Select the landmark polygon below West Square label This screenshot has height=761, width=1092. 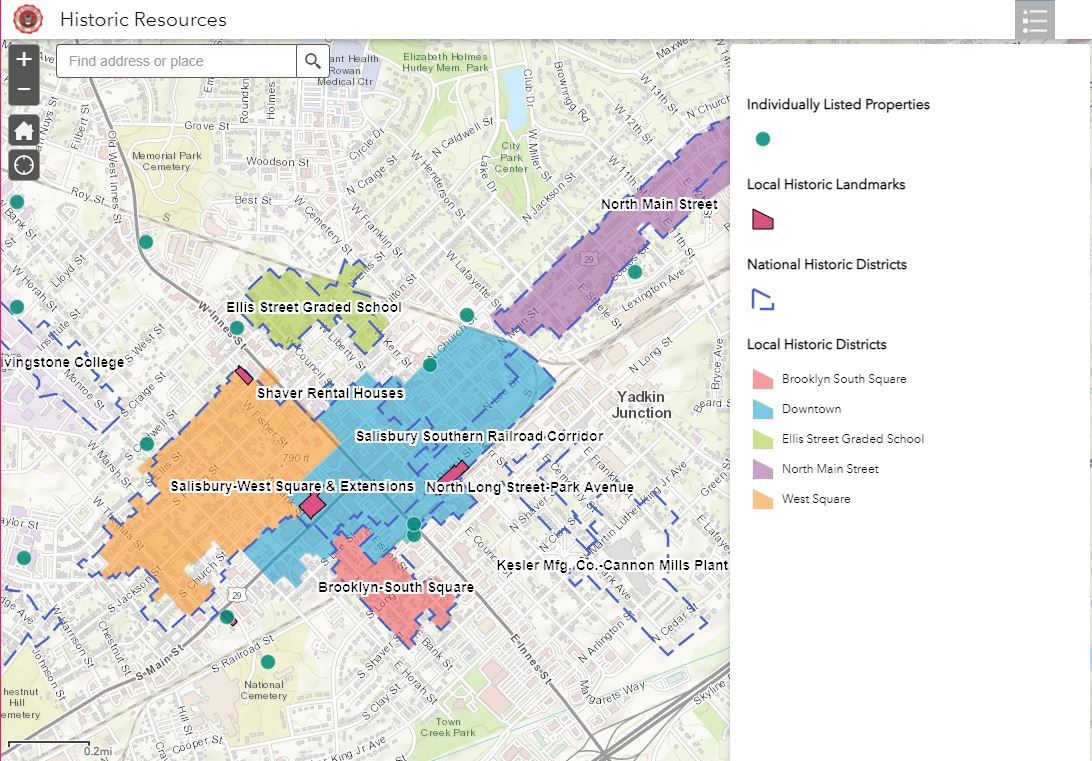(x=312, y=505)
